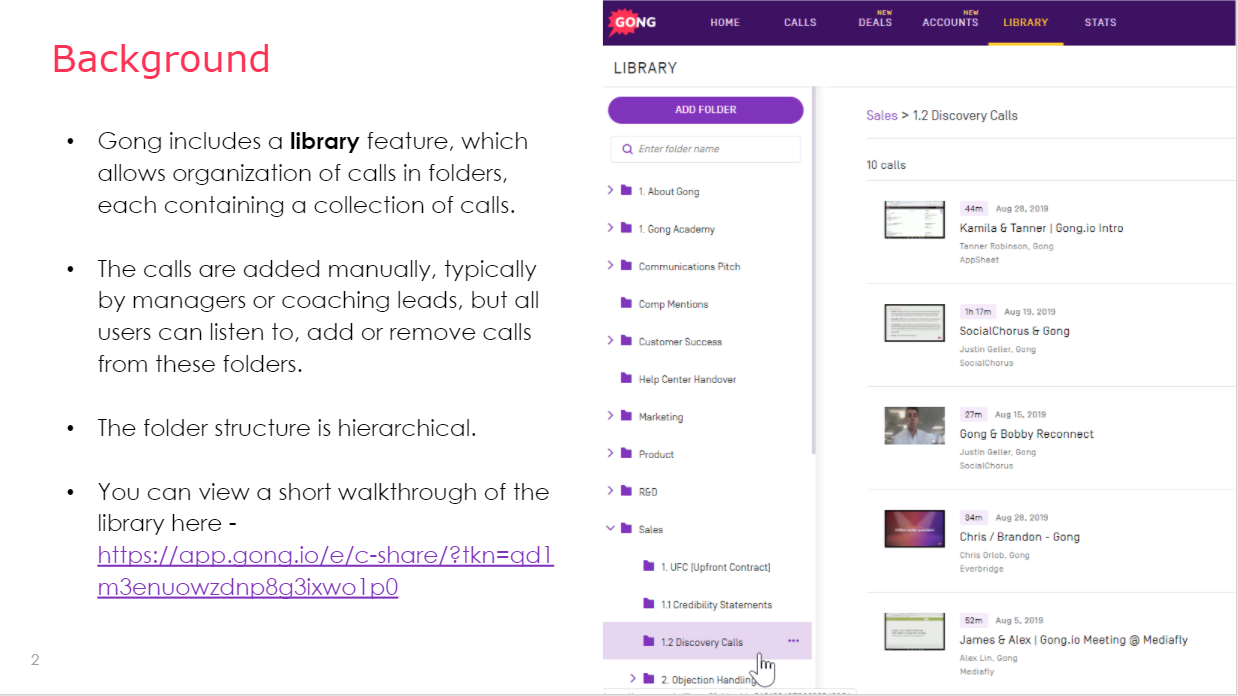Open the STATS tab
This screenshot has width=1238, height=696.
point(1100,22)
